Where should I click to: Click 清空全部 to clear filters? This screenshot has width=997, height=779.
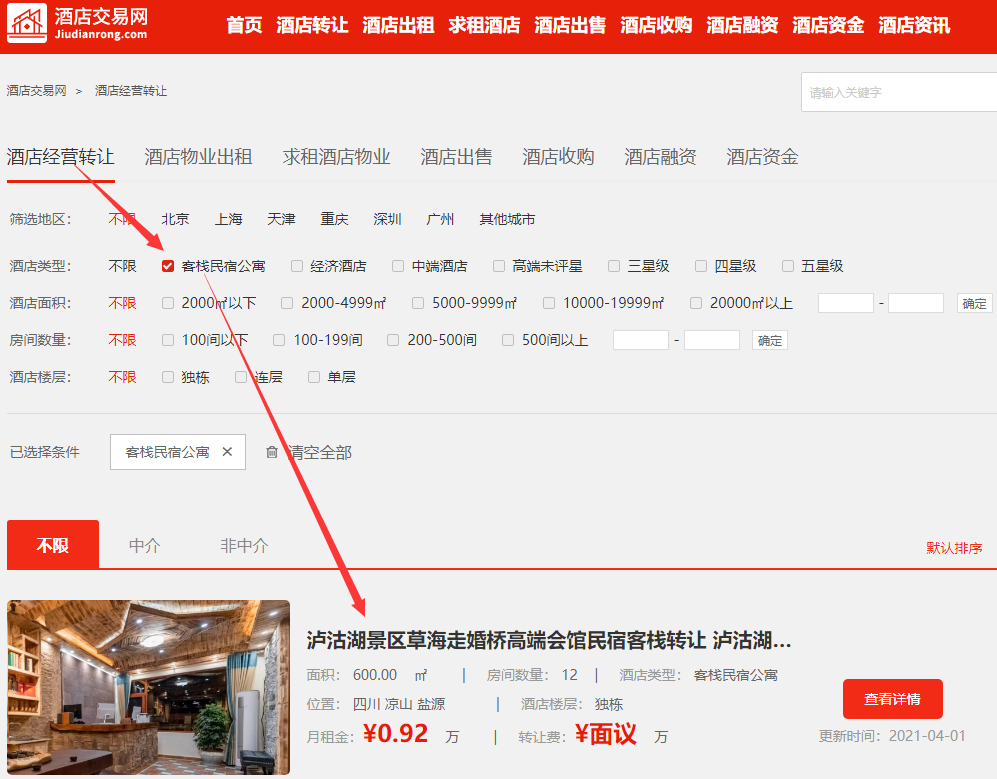320,452
